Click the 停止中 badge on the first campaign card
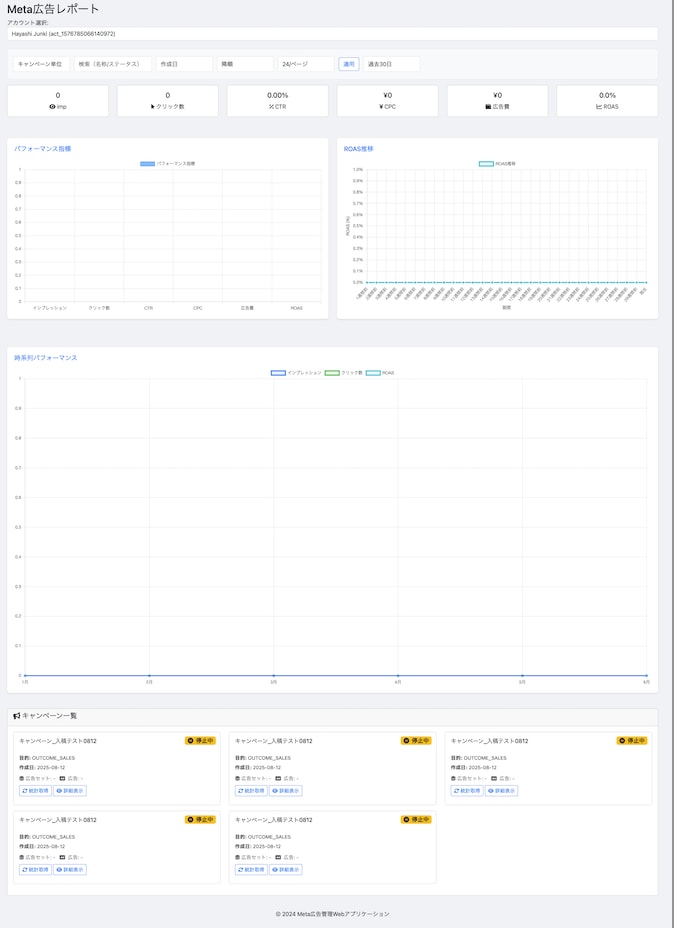The height and width of the screenshot is (928, 674). pos(200,740)
